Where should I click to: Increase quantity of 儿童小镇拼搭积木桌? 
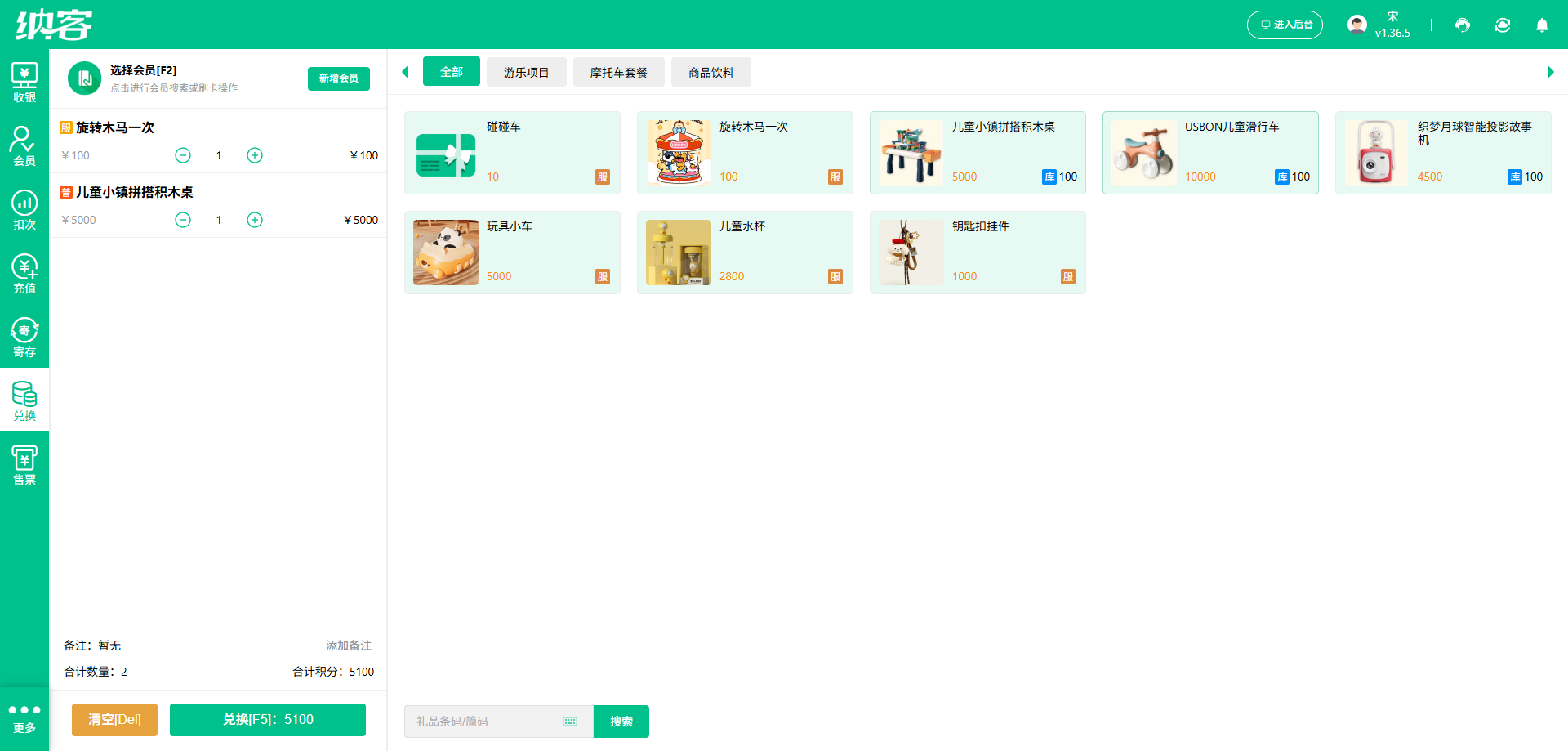pyautogui.click(x=255, y=220)
